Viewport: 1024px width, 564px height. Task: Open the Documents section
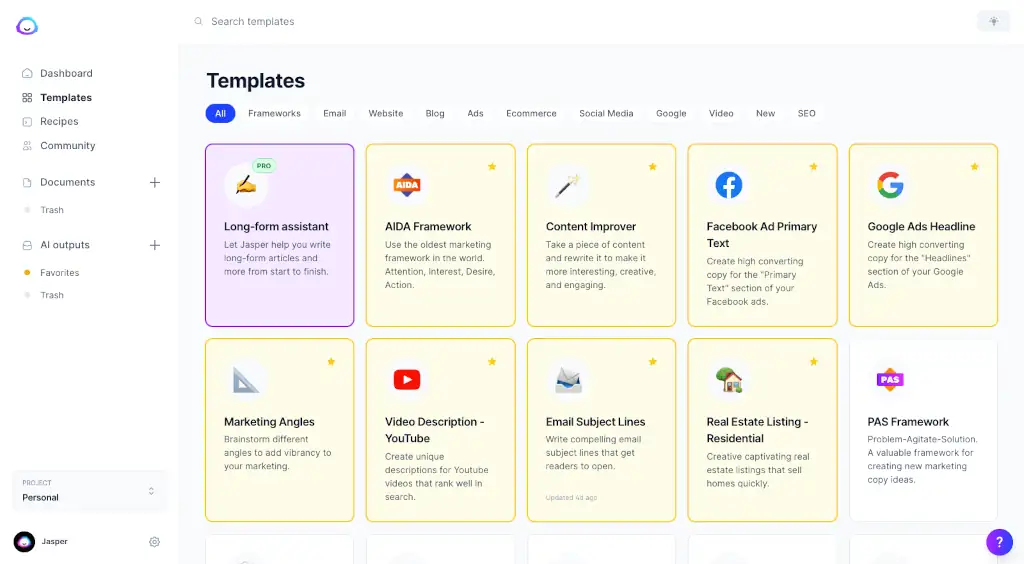[x=67, y=182]
